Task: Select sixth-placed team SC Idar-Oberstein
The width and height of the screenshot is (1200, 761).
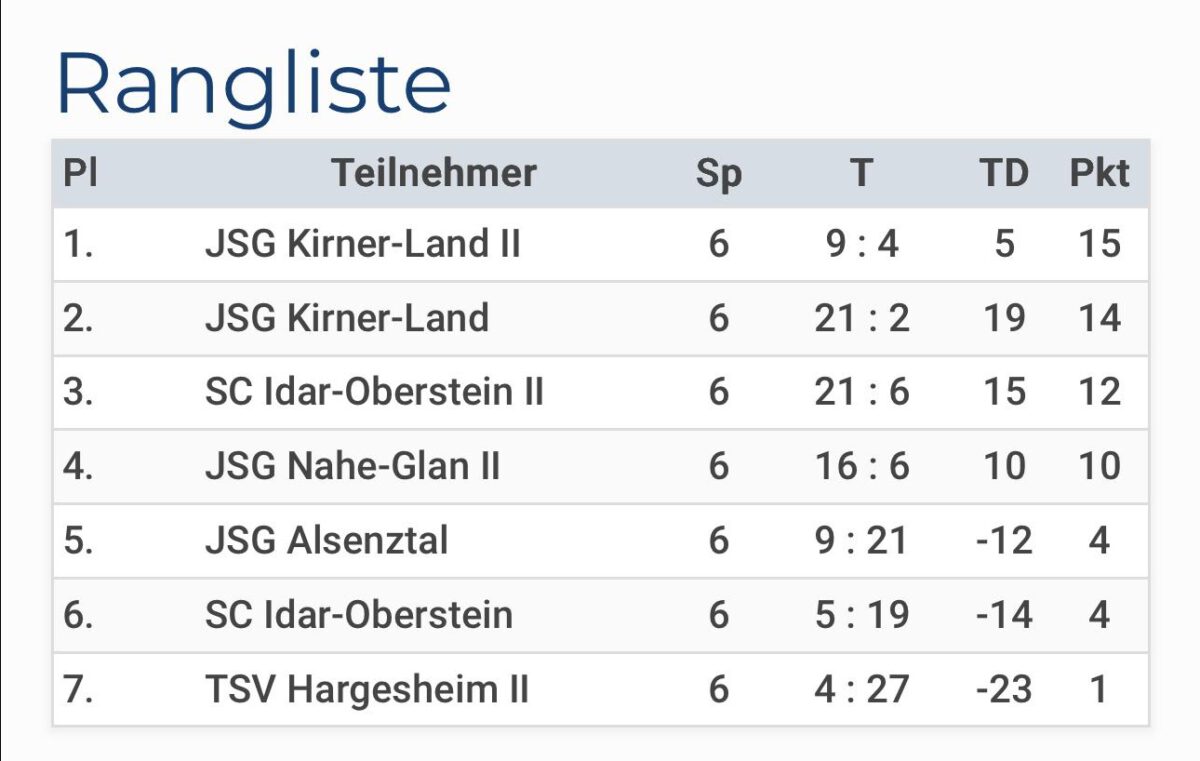Action: [358, 615]
